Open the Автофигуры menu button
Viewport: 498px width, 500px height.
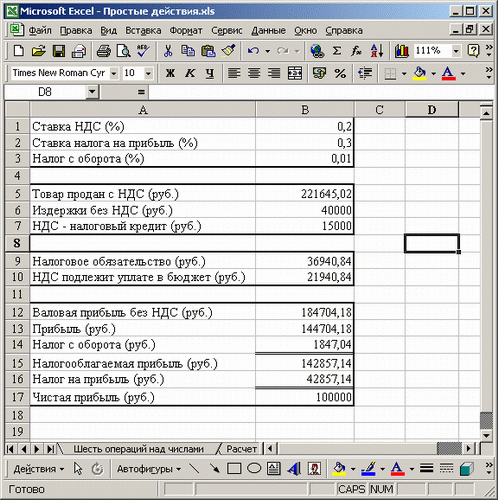tap(148, 469)
